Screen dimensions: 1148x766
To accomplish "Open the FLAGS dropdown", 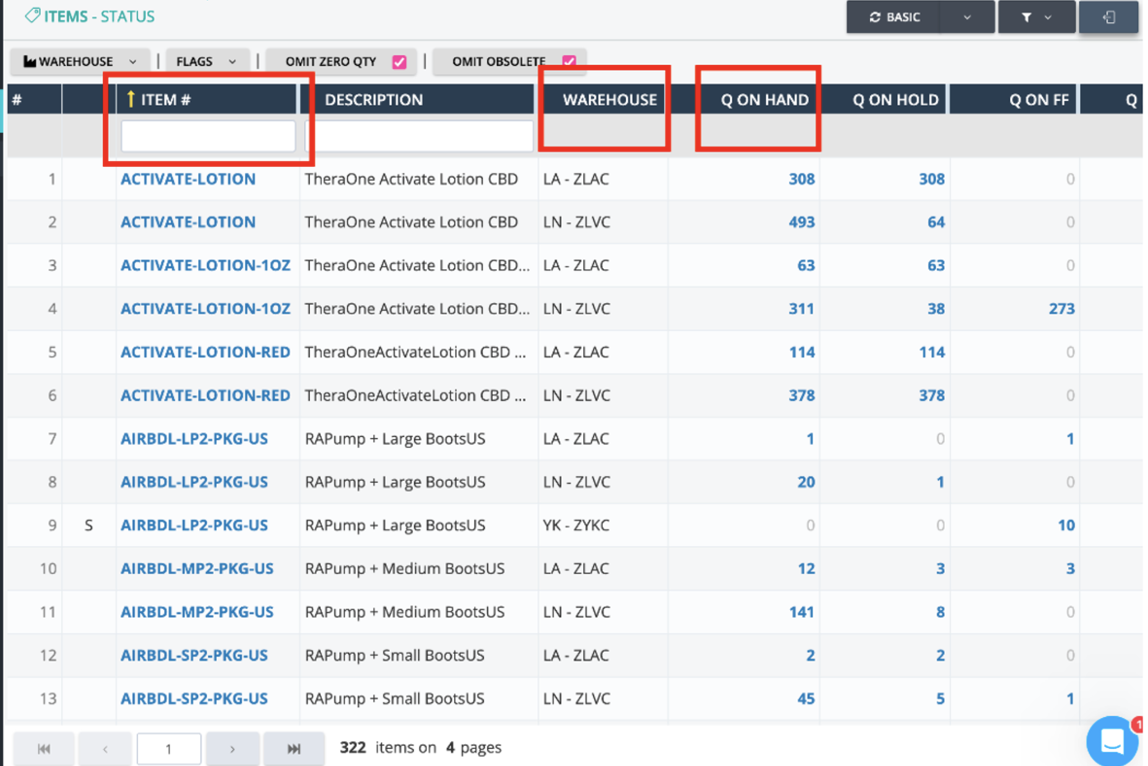I will (207, 62).
